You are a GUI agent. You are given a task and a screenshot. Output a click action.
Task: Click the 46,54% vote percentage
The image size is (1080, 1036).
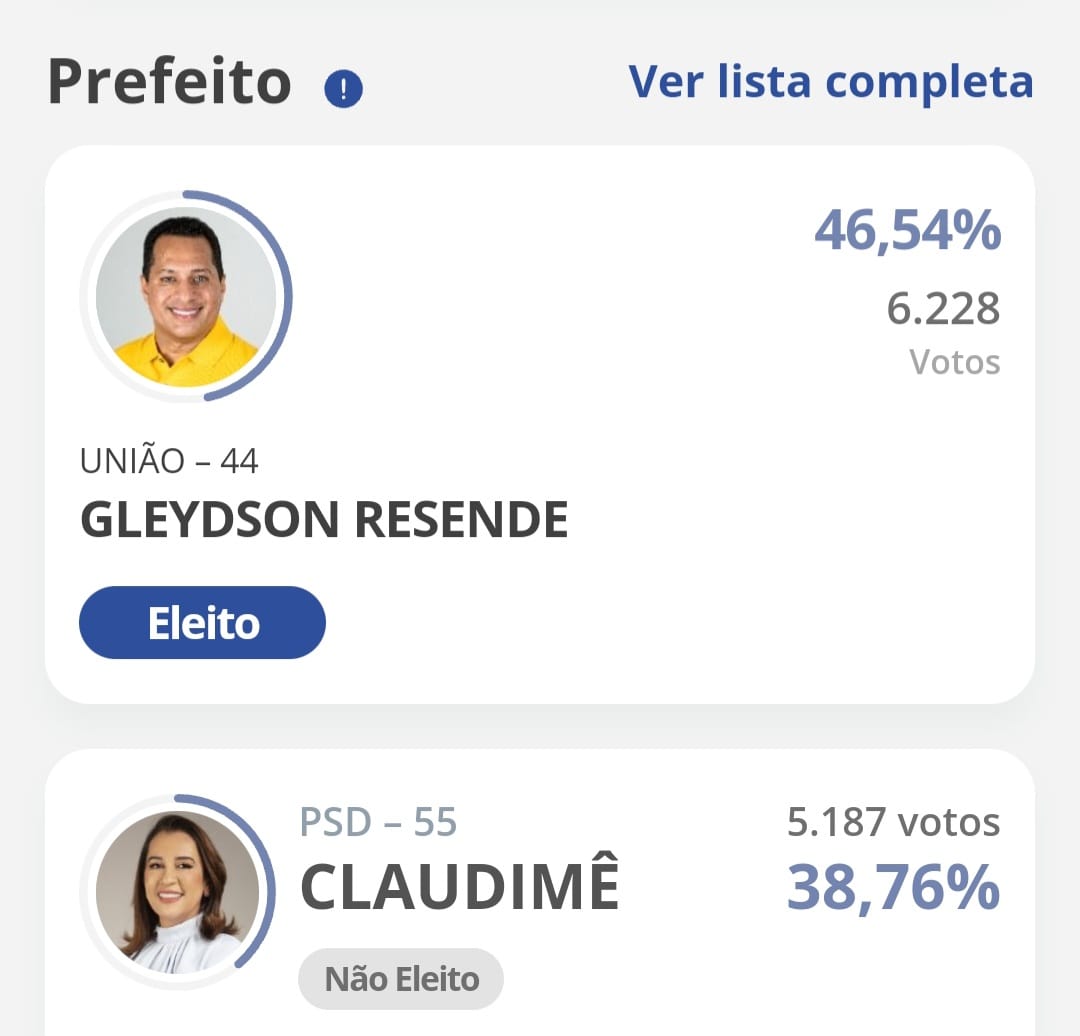tap(907, 231)
